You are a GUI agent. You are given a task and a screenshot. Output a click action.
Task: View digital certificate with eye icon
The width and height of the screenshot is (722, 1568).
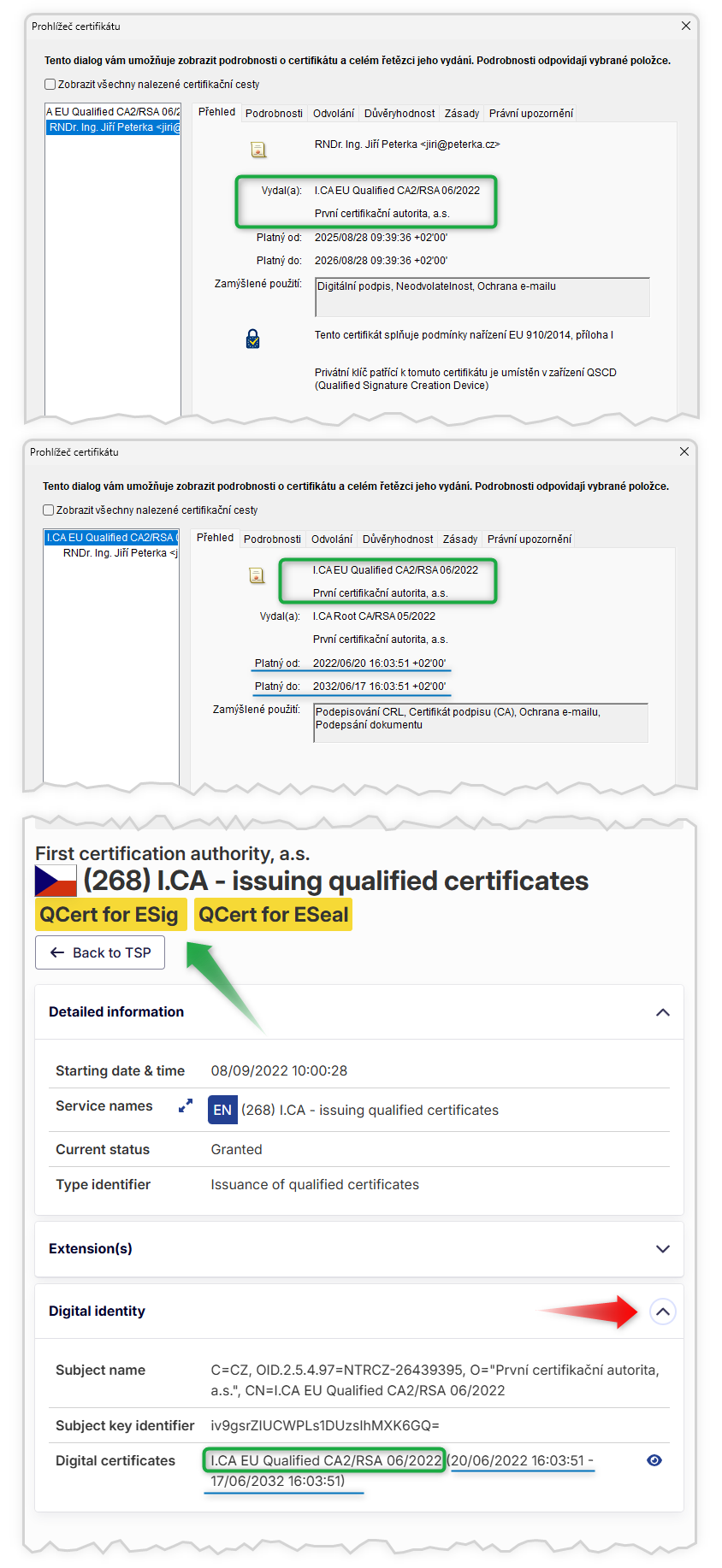[654, 1460]
